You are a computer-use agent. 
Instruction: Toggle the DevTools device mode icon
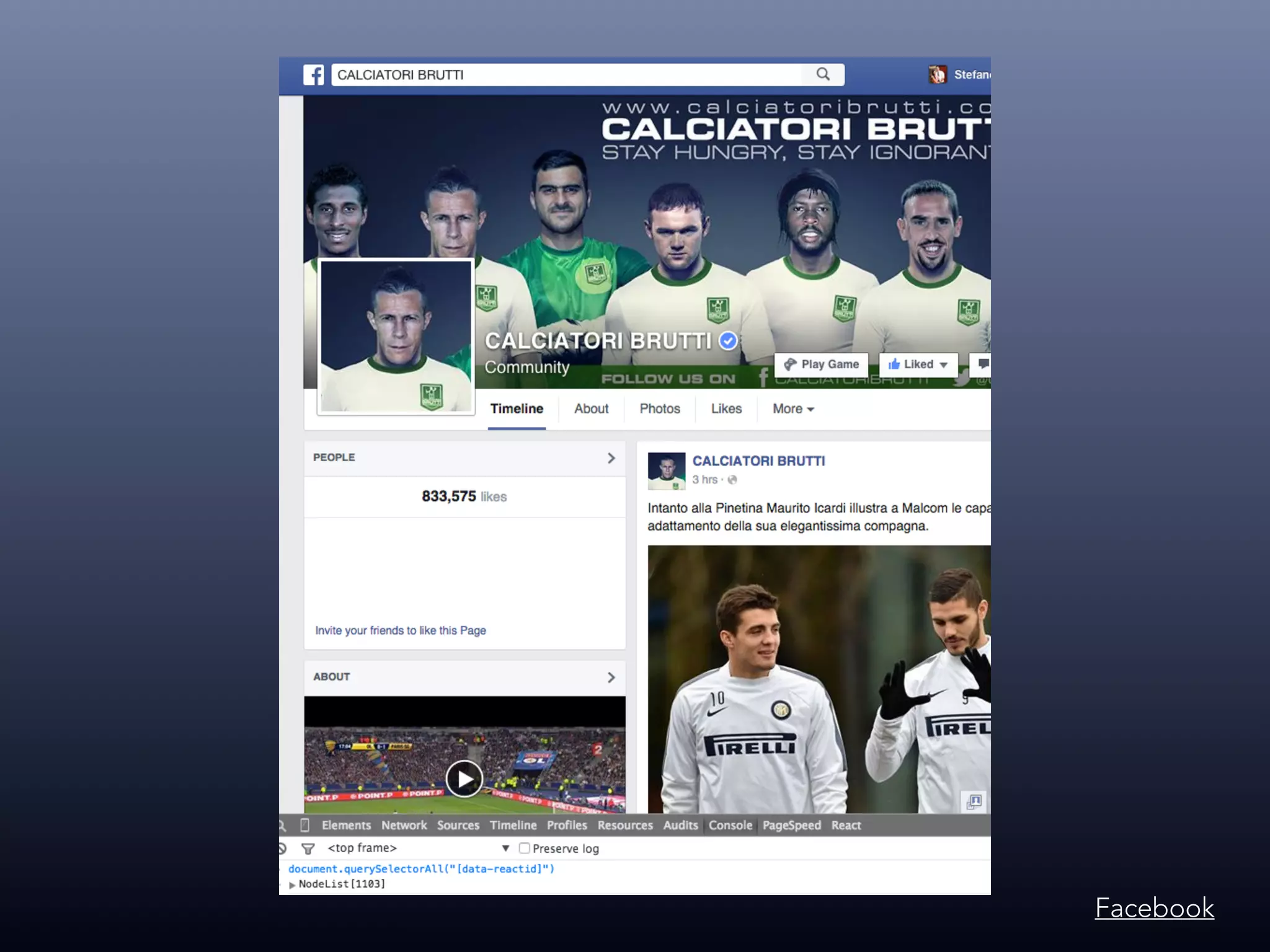click(x=304, y=825)
